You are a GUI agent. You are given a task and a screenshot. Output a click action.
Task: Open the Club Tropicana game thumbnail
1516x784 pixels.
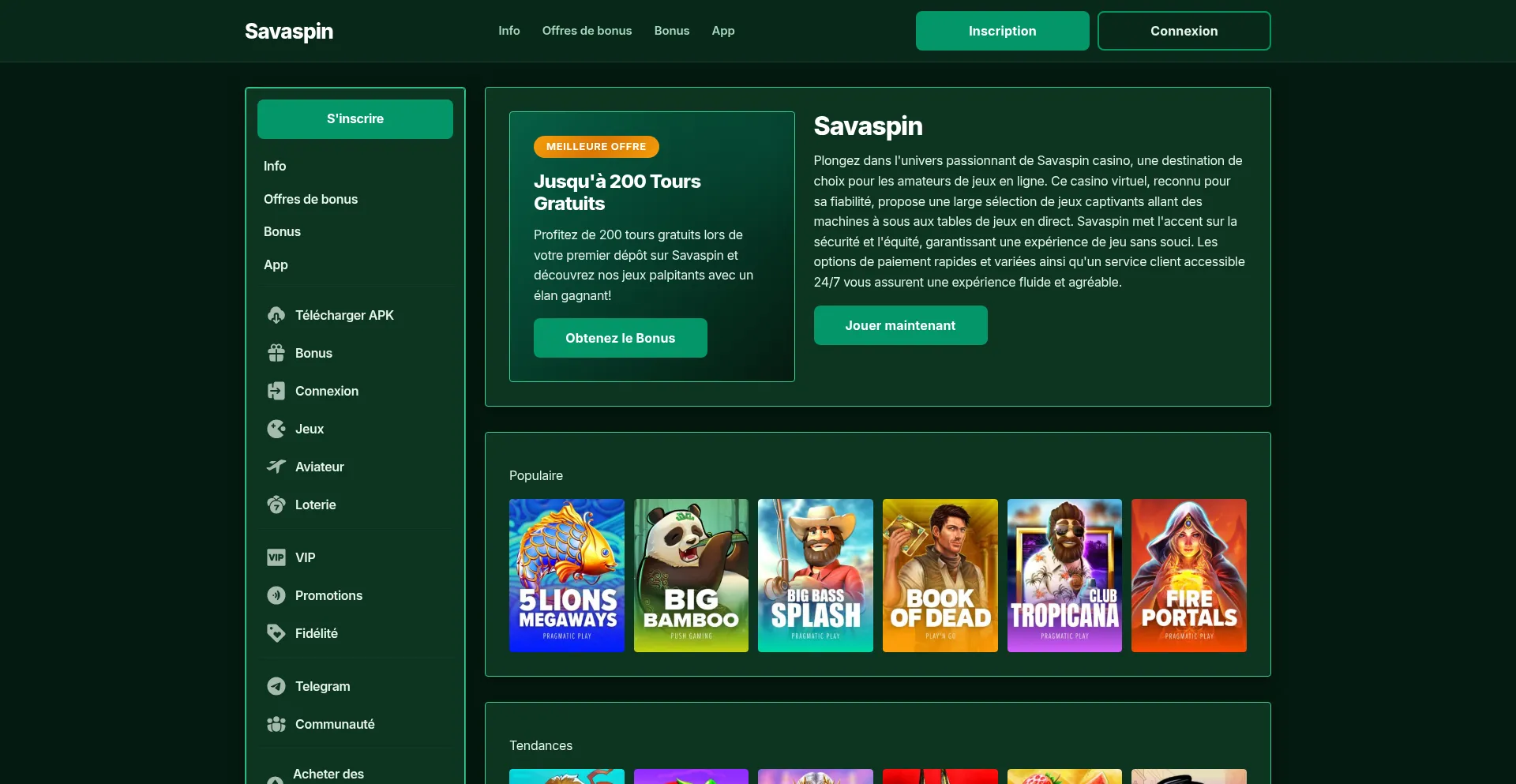[x=1064, y=576]
